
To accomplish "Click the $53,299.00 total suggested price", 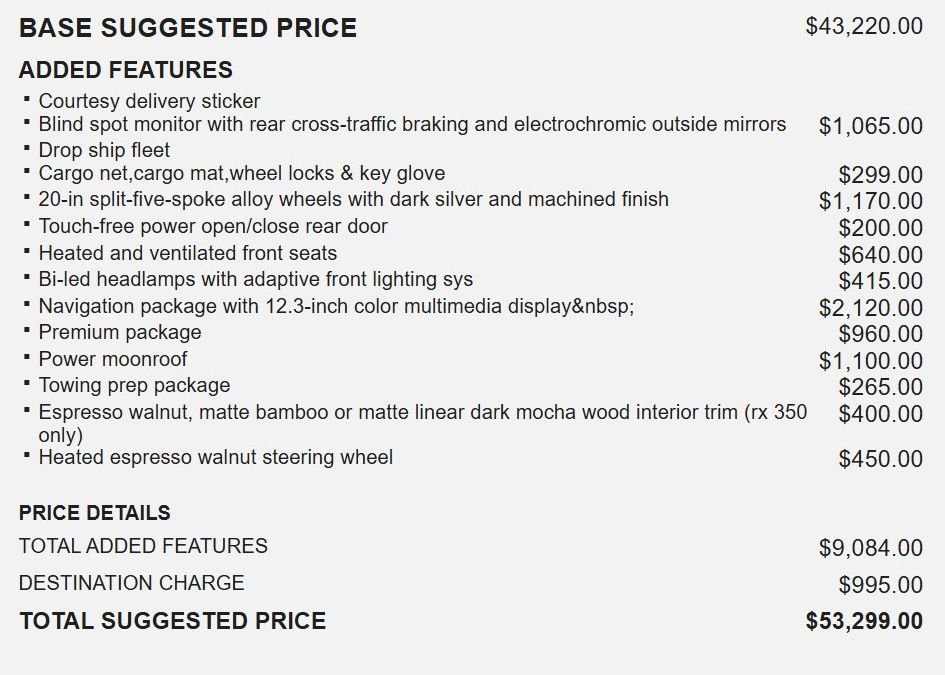I will (864, 621).
